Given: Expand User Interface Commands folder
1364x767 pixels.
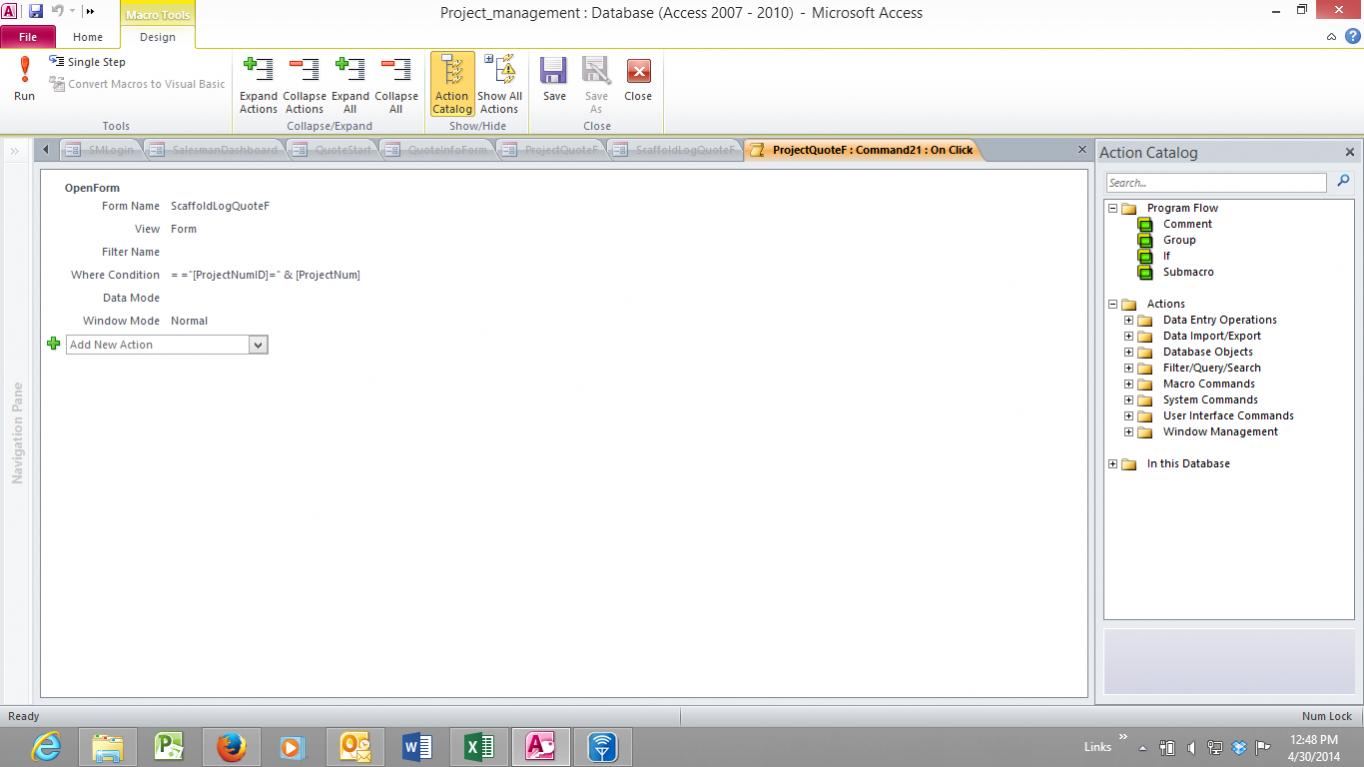Looking at the screenshot, I should pyautogui.click(x=1129, y=416).
